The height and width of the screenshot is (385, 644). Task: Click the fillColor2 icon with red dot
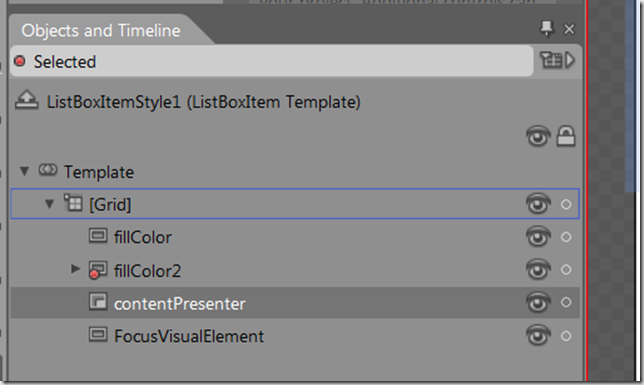click(98, 270)
